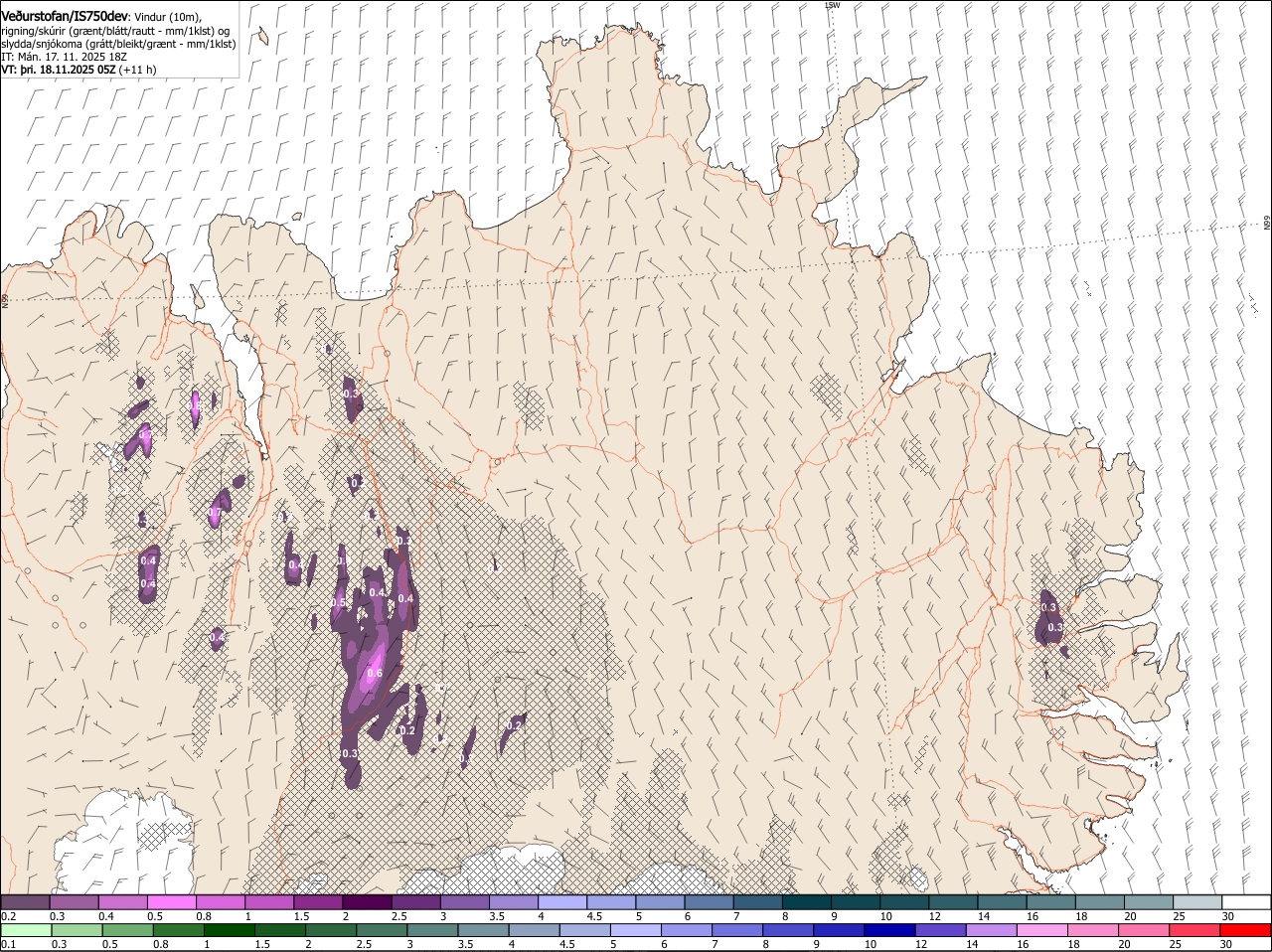Click the 0.5 precipitation value label on the map

click(337, 602)
